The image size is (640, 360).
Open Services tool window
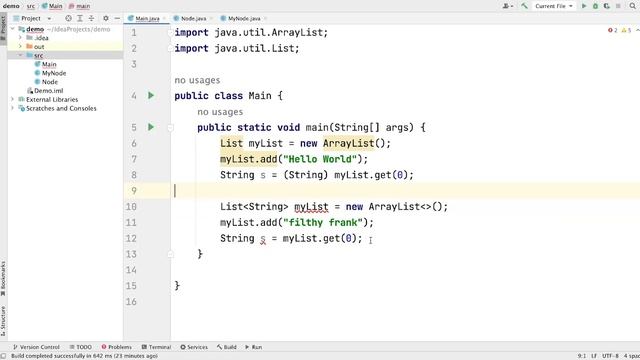[x=194, y=347]
